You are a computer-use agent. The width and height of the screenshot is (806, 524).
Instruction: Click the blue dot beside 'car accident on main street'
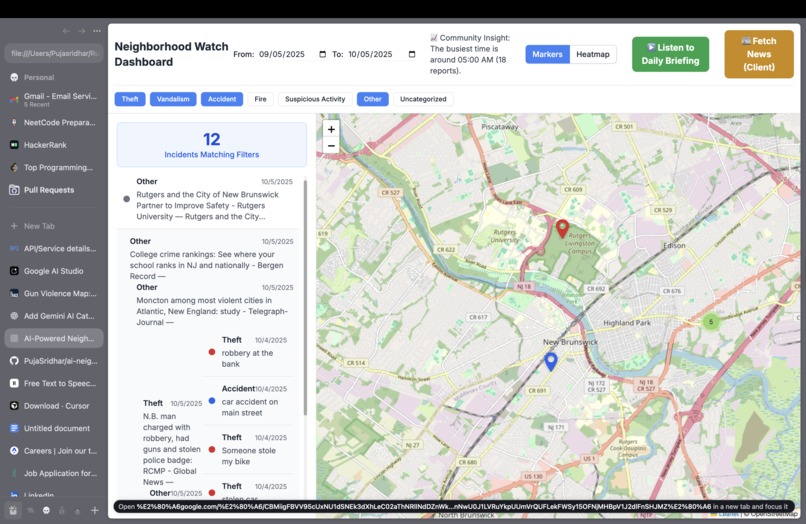(212, 401)
